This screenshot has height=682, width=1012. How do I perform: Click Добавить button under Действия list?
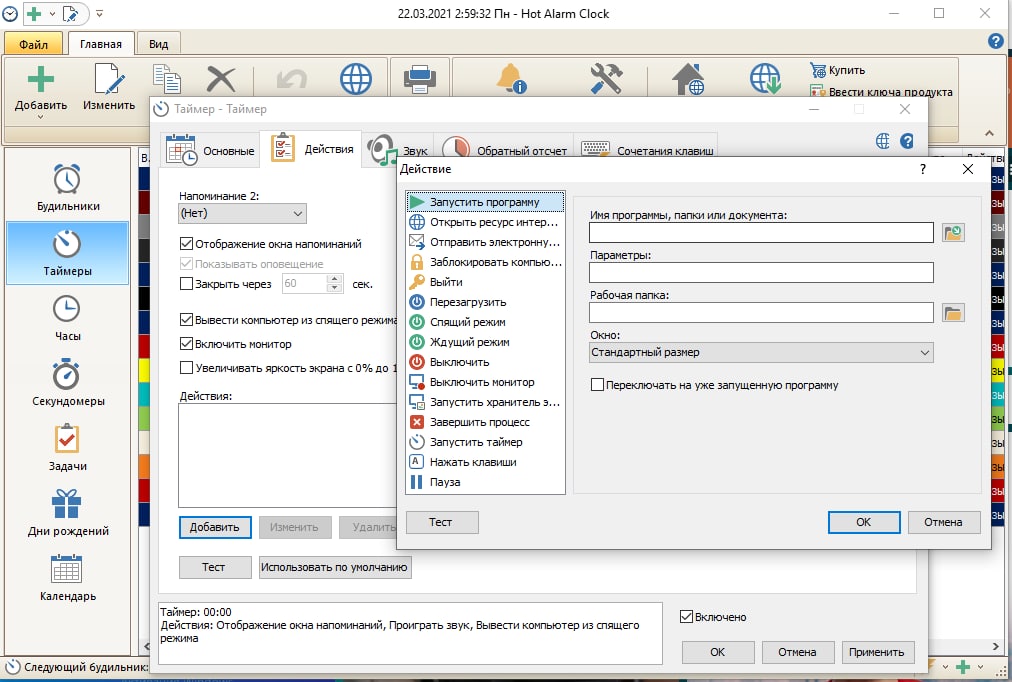pos(215,527)
